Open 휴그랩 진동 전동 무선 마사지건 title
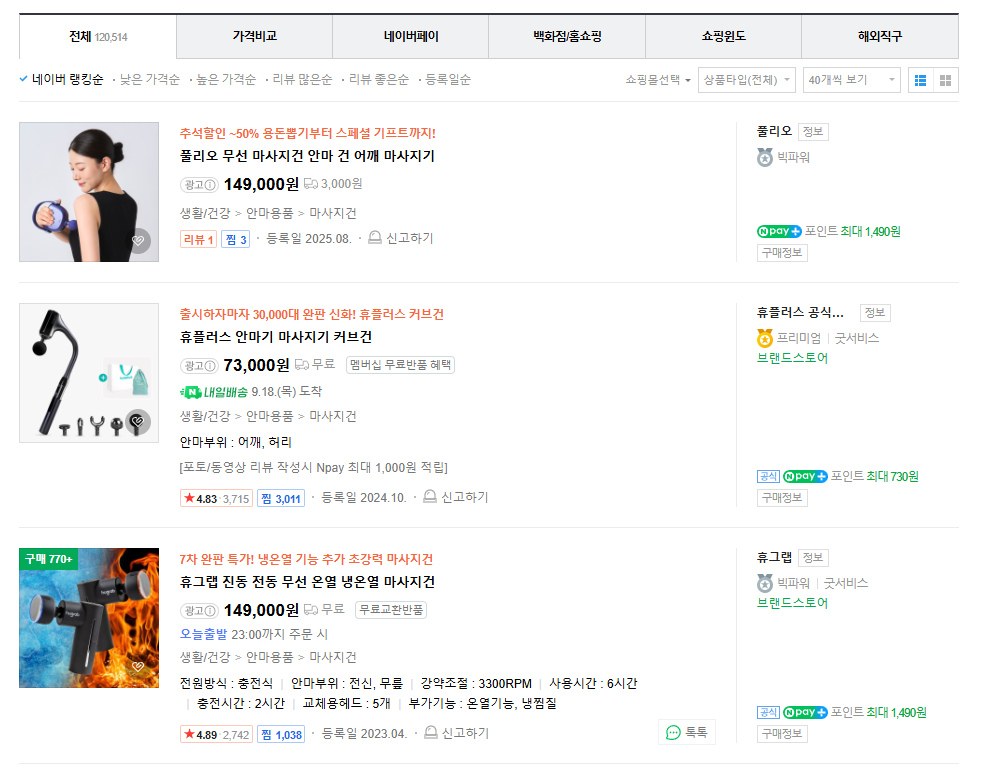 (307, 582)
